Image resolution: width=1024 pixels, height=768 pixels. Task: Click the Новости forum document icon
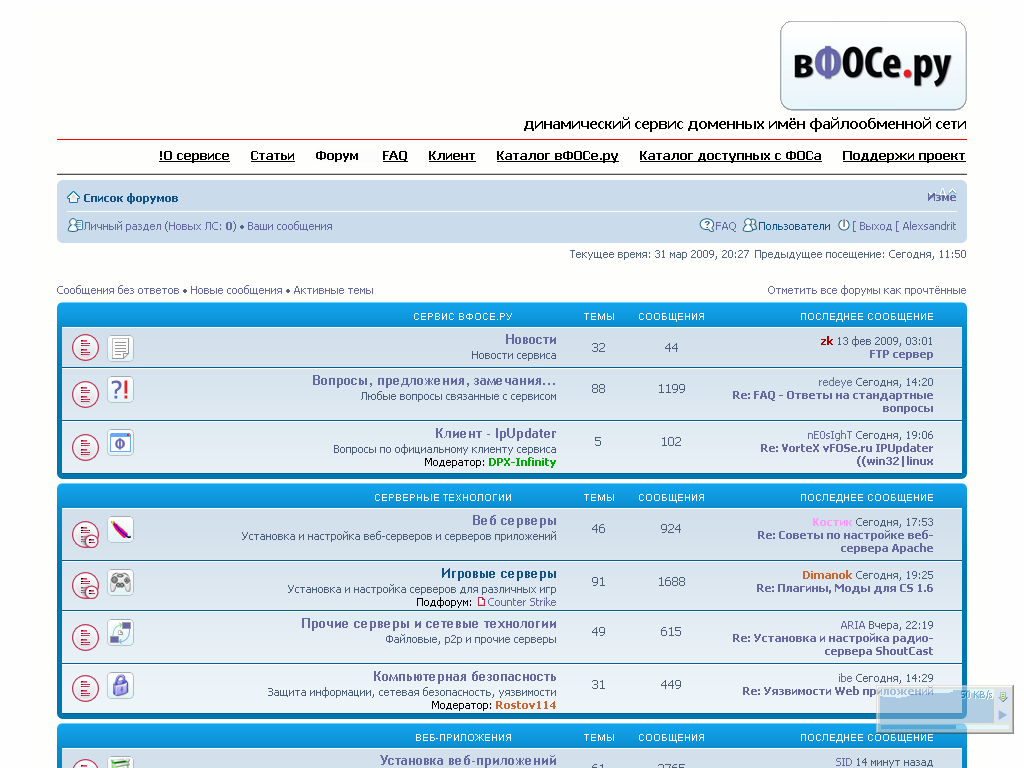click(120, 348)
